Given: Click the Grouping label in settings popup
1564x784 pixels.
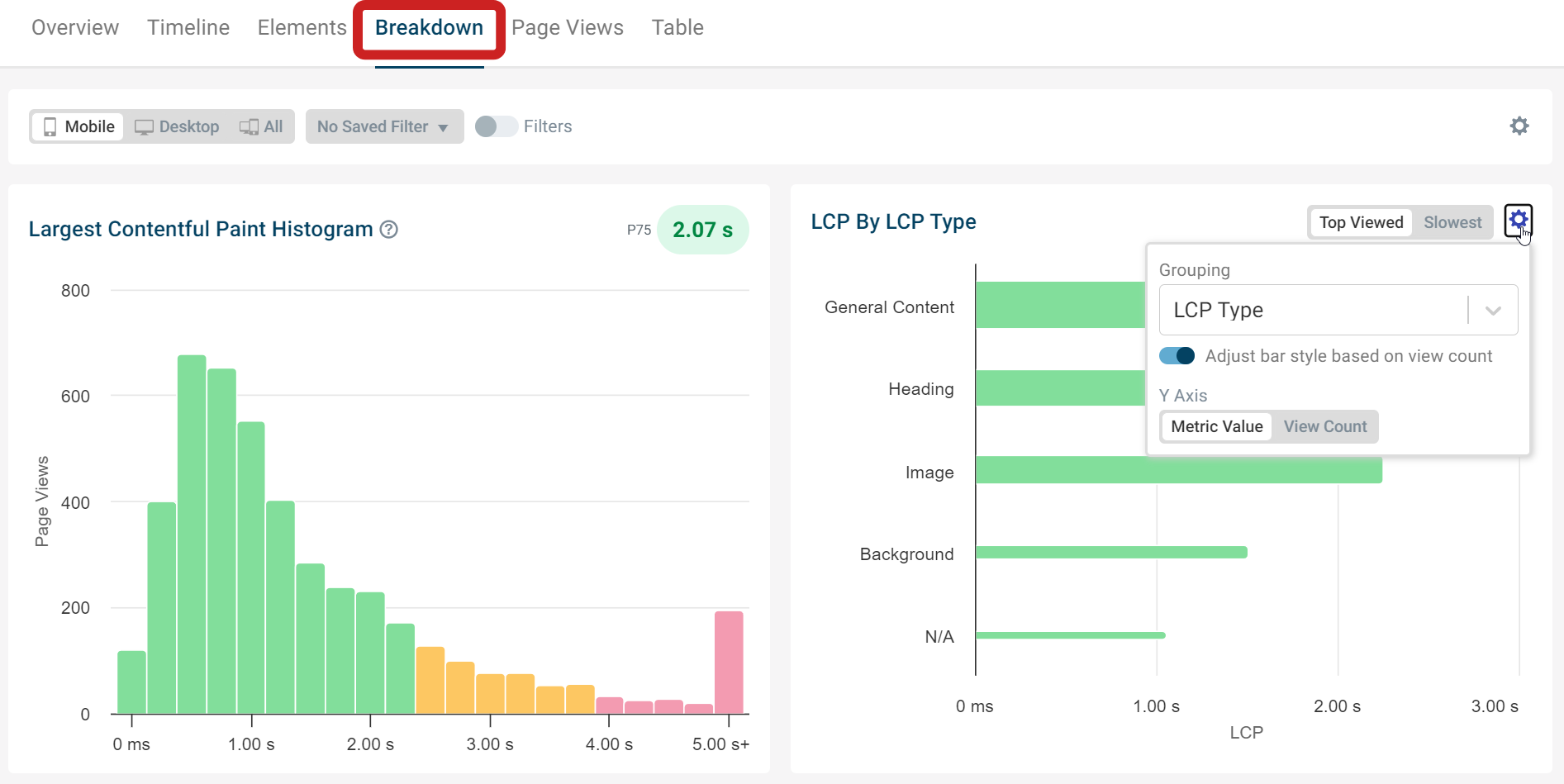Looking at the screenshot, I should (x=1195, y=270).
